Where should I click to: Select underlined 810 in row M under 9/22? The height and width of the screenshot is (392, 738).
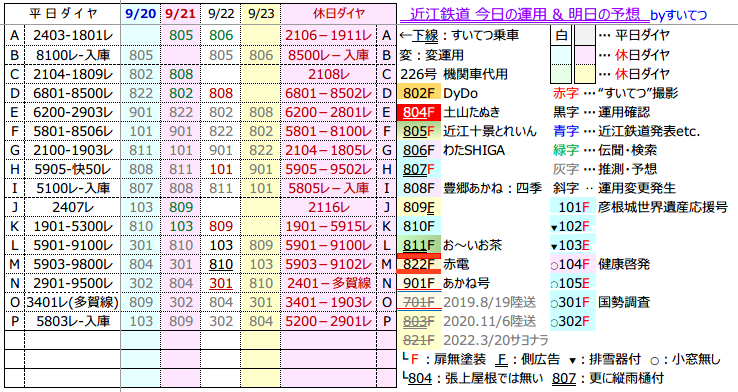click(x=221, y=264)
